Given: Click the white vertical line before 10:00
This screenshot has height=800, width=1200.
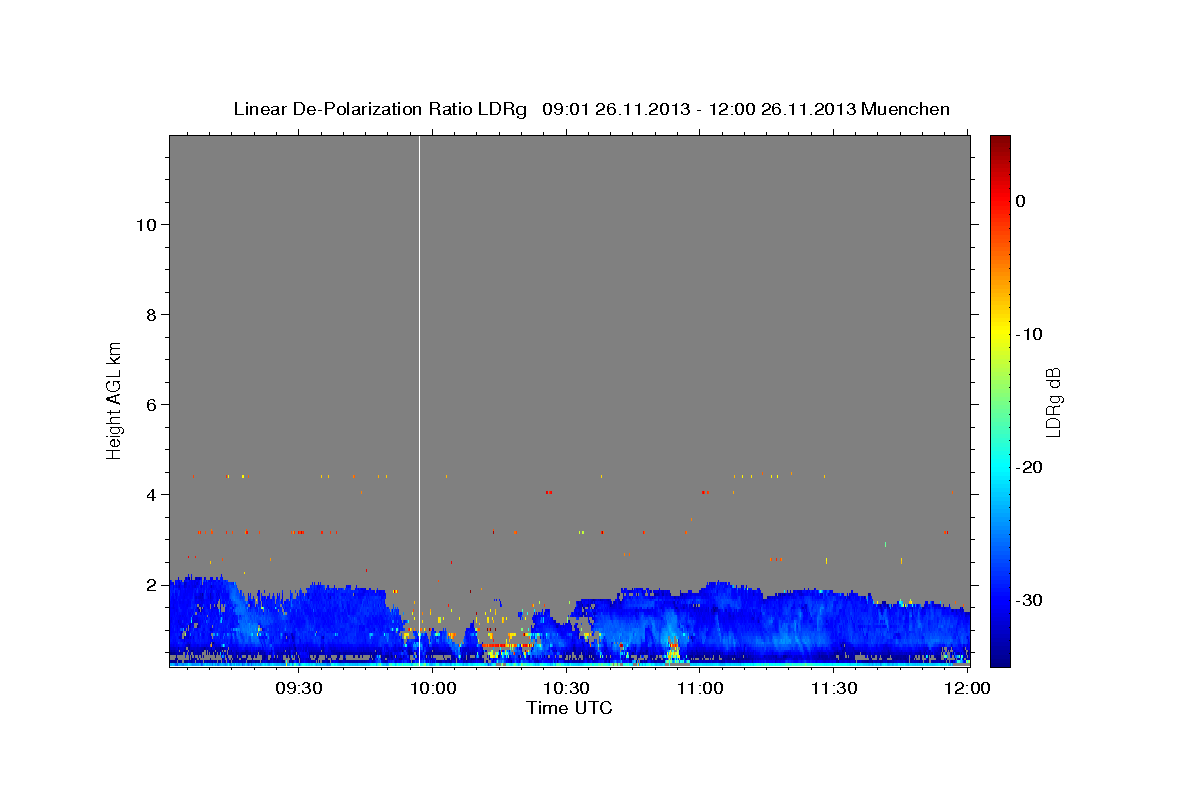Looking at the screenshot, I should tap(419, 400).
